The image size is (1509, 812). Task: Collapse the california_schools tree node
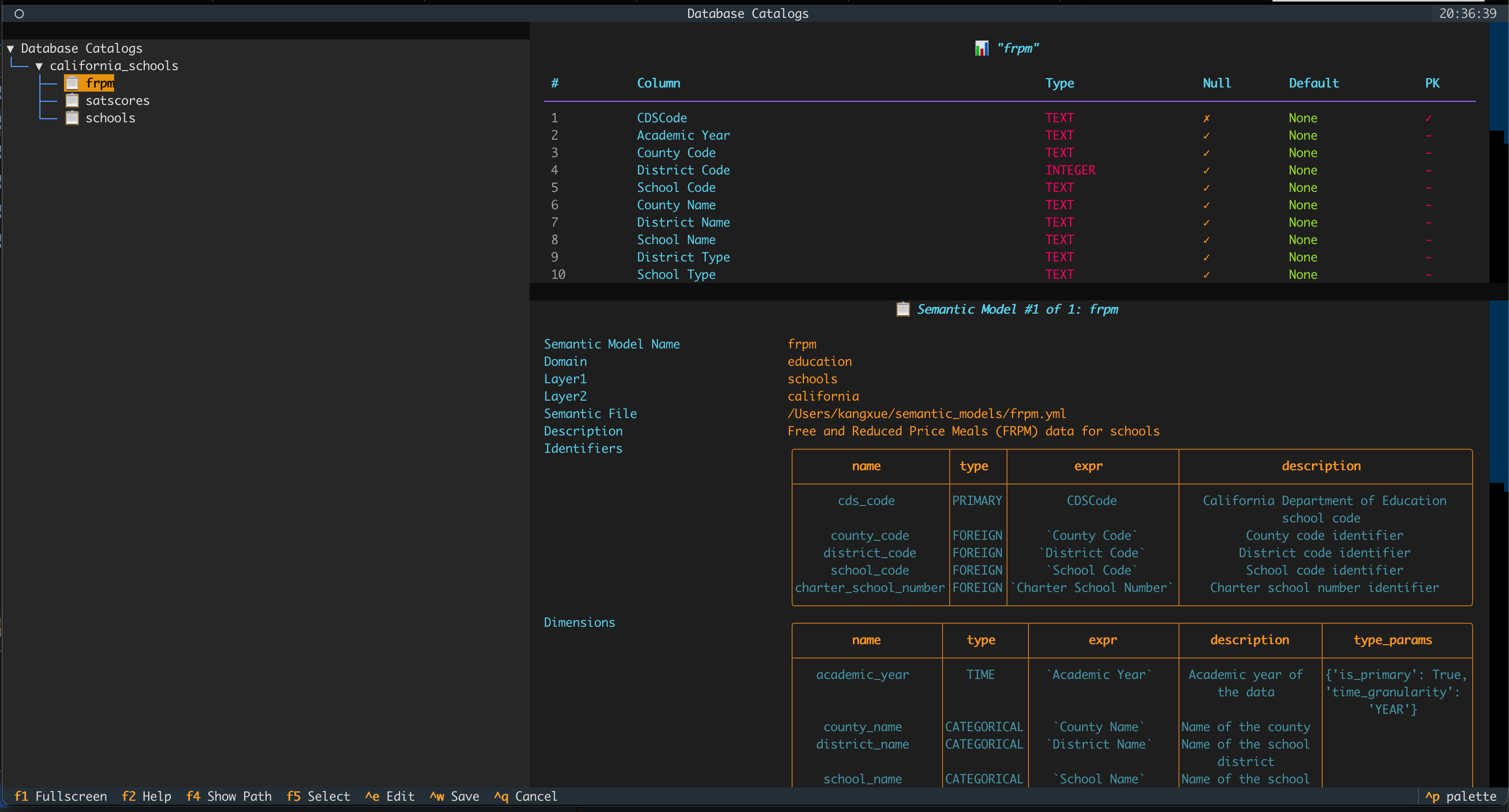click(x=39, y=65)
